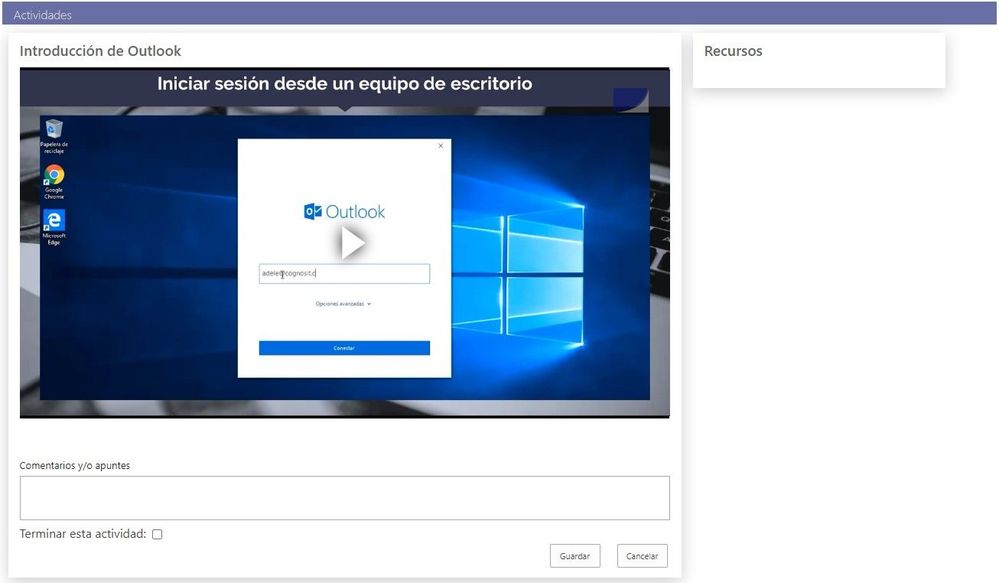Click the 'Introducción de Outlook' title
999x583 pixels.
pyautogui.click(x=100, y=51)
